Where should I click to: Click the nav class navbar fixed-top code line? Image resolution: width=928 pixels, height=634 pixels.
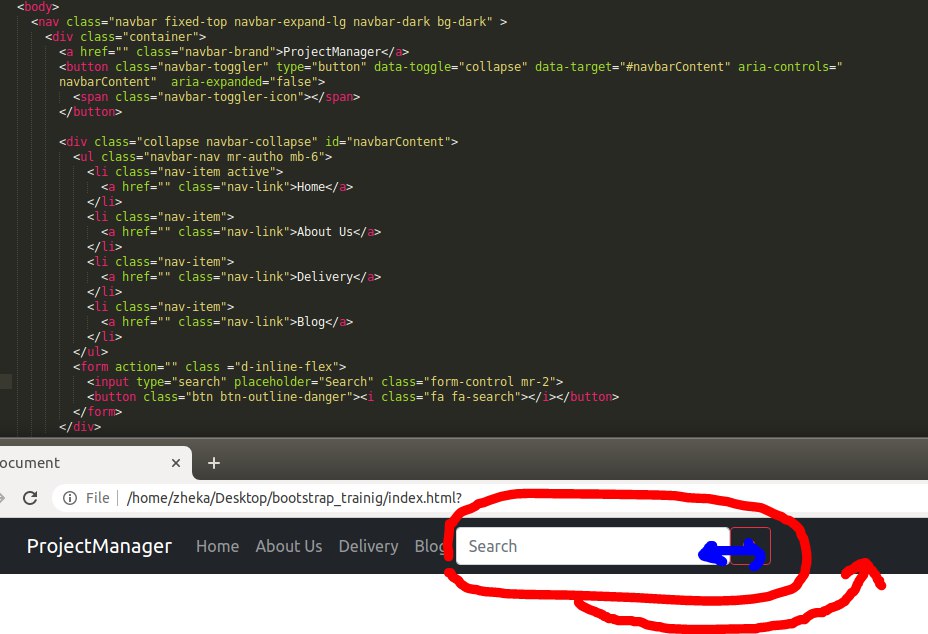(269, 22)
